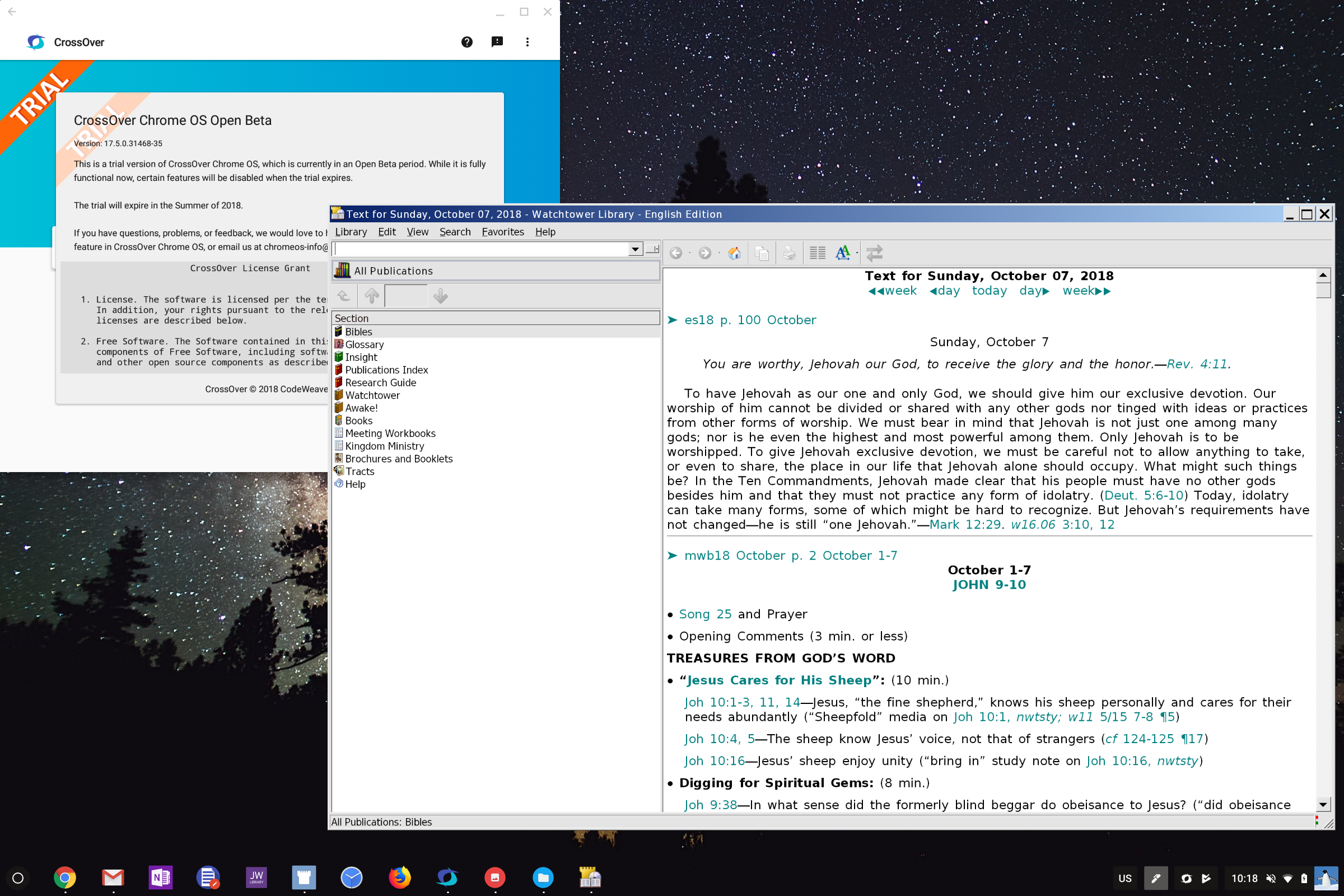Click the upward search arrow icon

(371, 296)
